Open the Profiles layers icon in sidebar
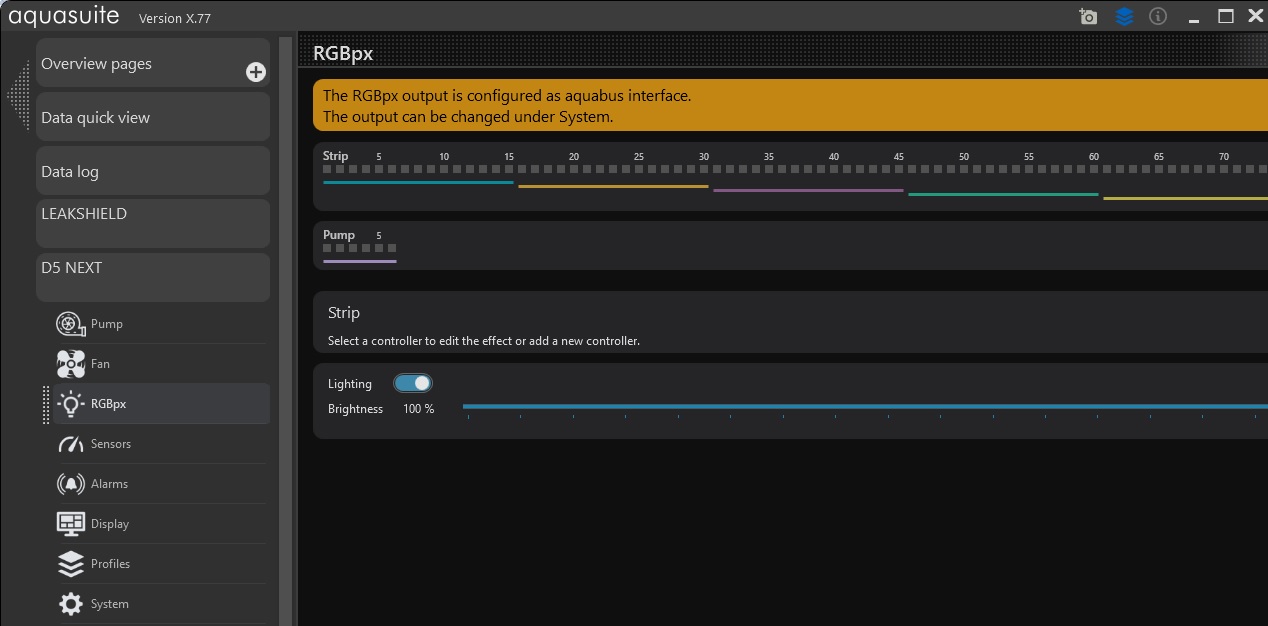1268x626 pixels. [71, 564]
